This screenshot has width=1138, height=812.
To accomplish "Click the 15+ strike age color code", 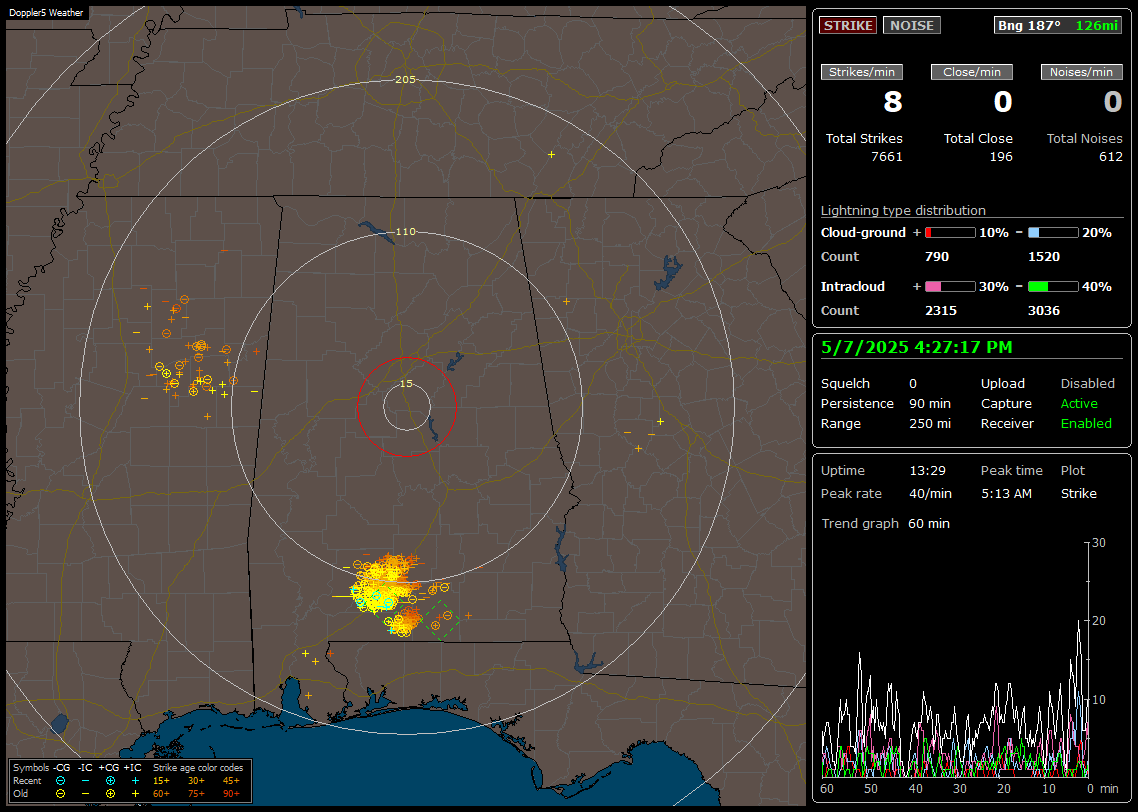I will click(161, 781).
